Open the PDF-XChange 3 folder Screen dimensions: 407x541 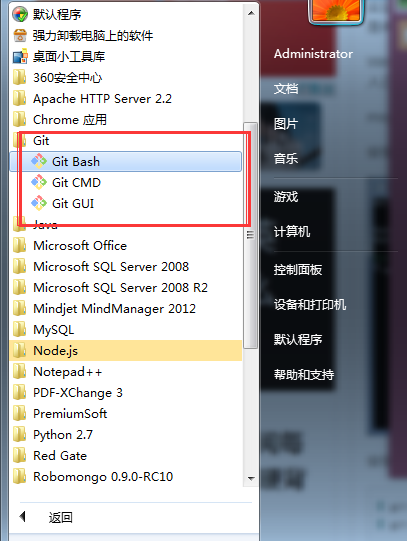coord(126,393)
